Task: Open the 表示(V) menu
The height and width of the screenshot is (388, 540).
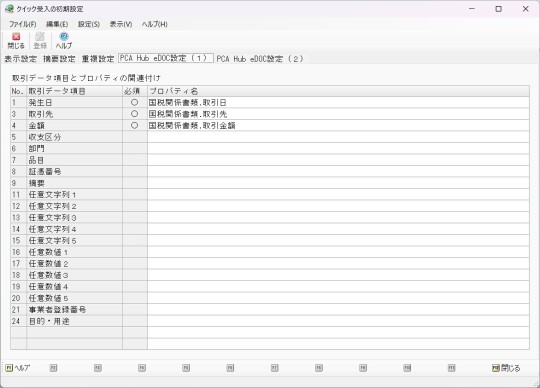Action: click(x=121, y=24)
